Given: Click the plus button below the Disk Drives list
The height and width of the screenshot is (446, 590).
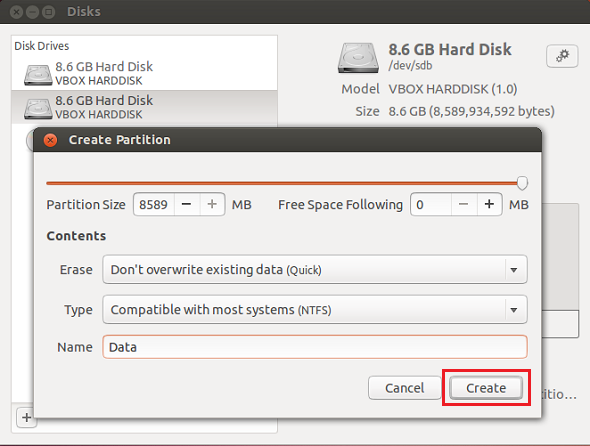Looking at the screenshot, I should (x=26, y=417).
